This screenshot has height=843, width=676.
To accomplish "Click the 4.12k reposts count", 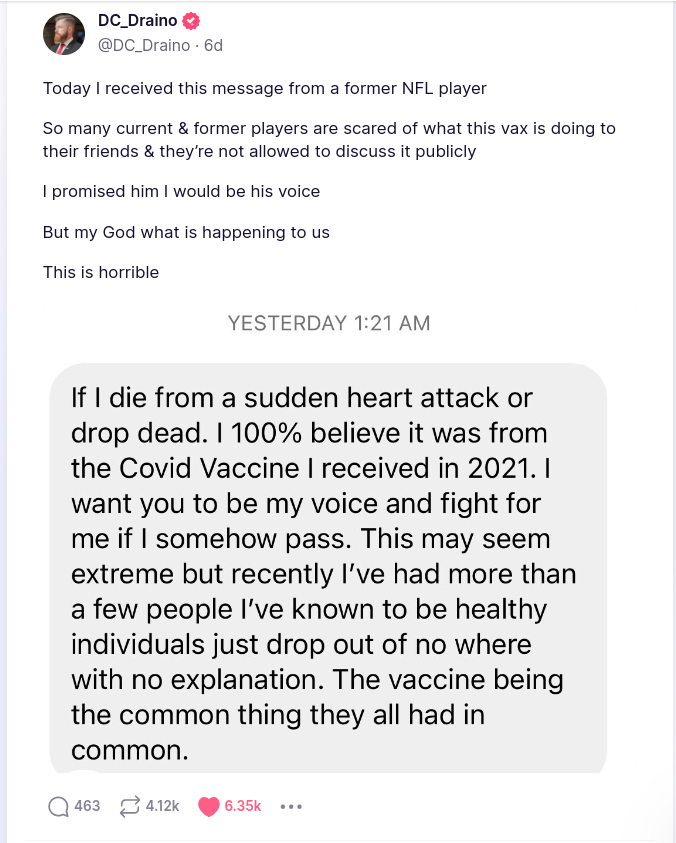I will (162, 806).
